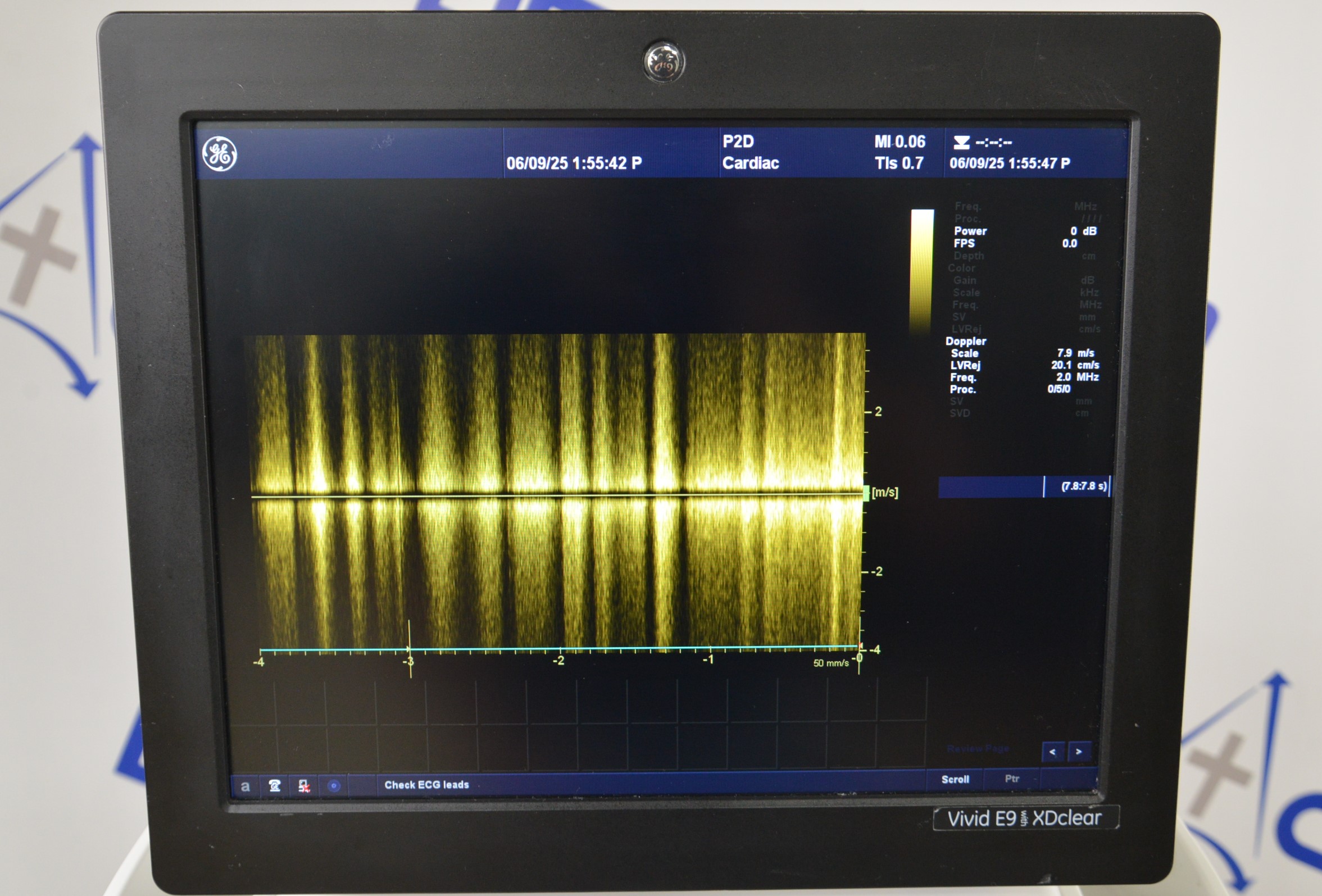Click the 50 mm/s sweep speed label
Image resolution: width=1322 pixels, height=896 pixels.
pyautogui.click(x=830, y=663)
